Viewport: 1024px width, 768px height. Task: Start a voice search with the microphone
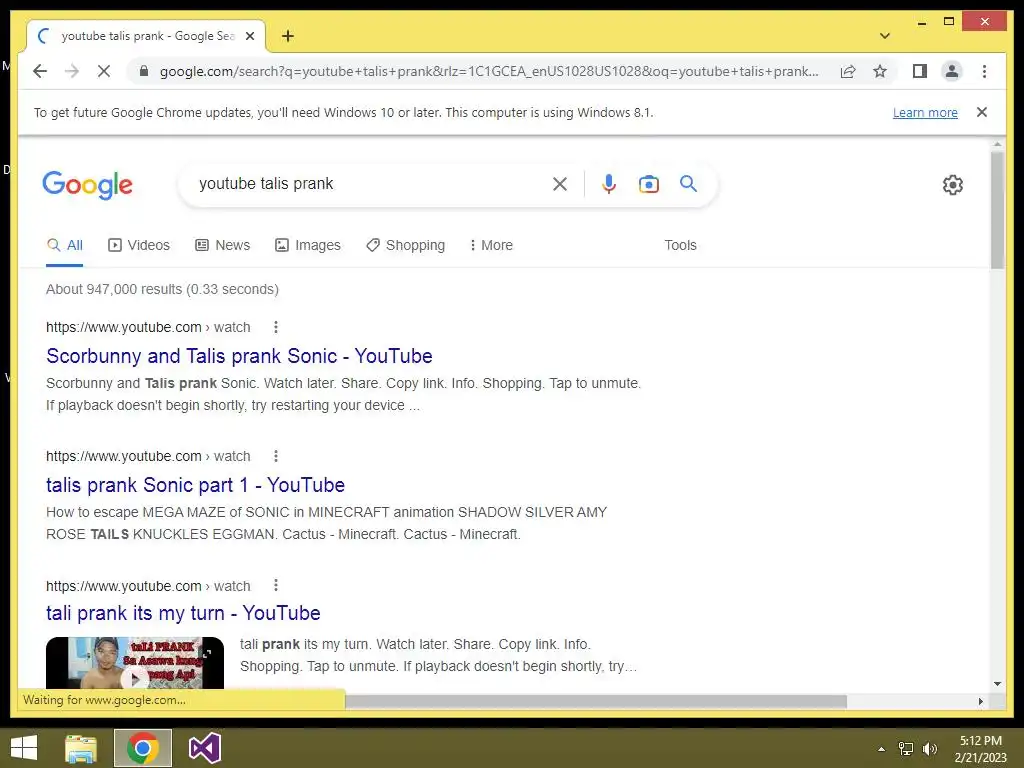point(609,184)
